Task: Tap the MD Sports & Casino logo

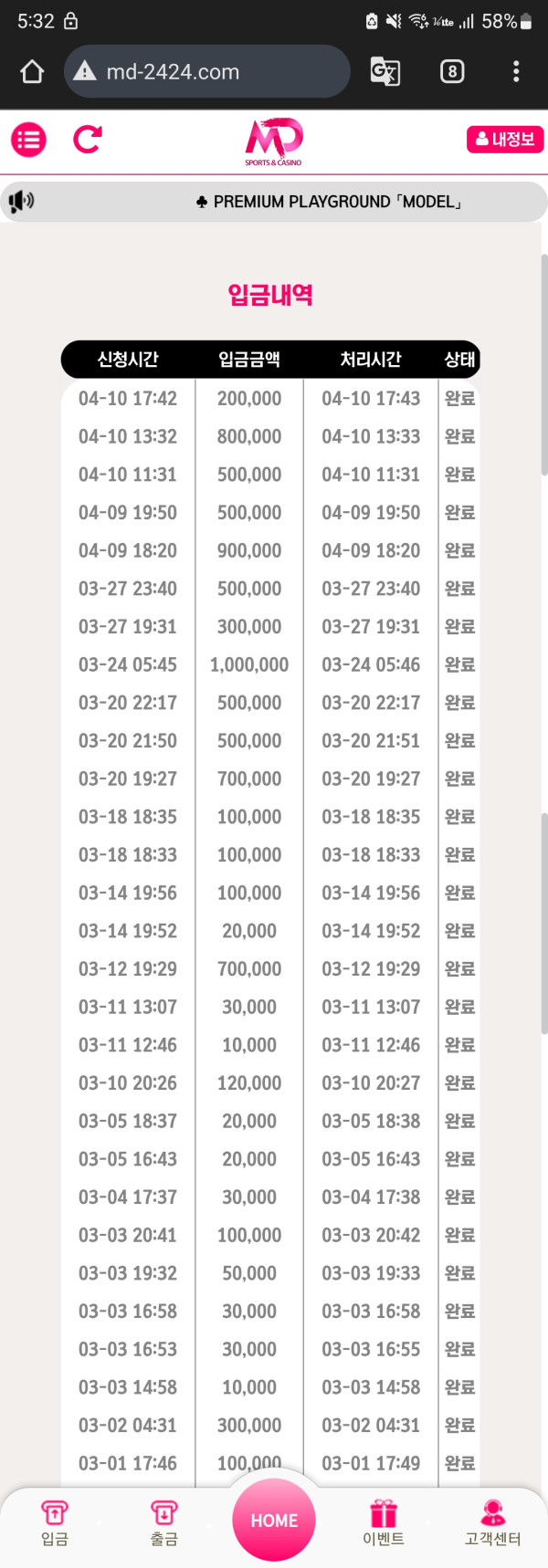Action: coord(273,142)
